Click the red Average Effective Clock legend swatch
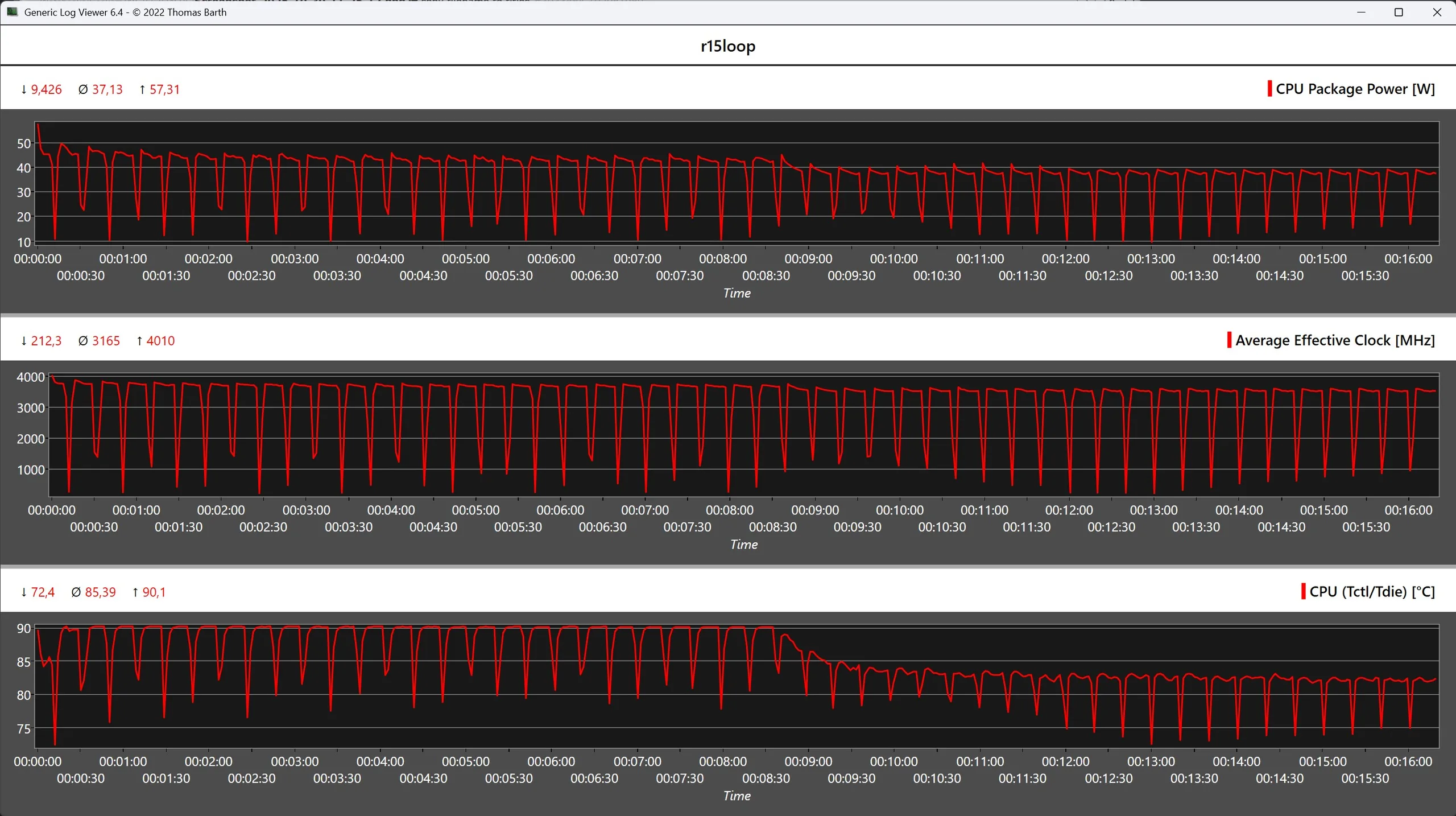This screenshot has height=816, width=1456. tap(1229, 340)
